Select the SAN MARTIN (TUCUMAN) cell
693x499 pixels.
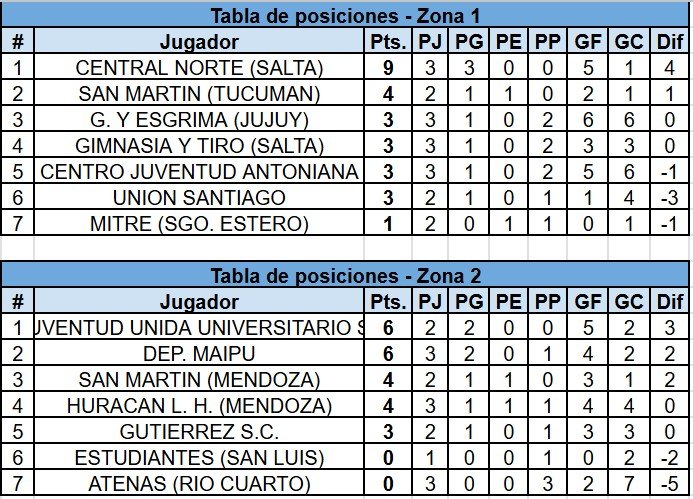pos(199,93)
